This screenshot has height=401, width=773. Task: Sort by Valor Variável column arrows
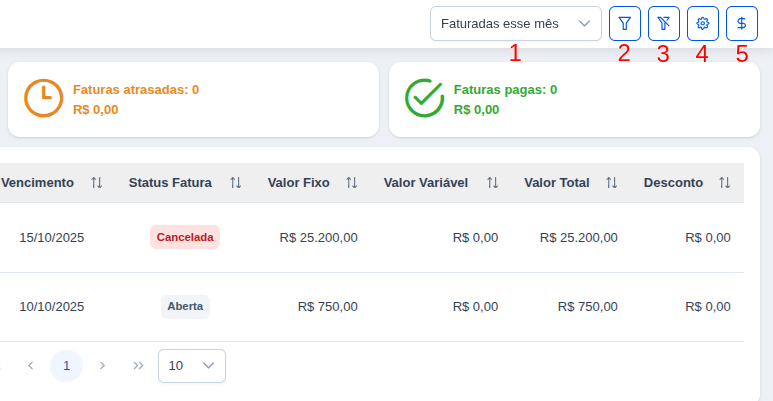pyautogui.click(x=492, y=183)
